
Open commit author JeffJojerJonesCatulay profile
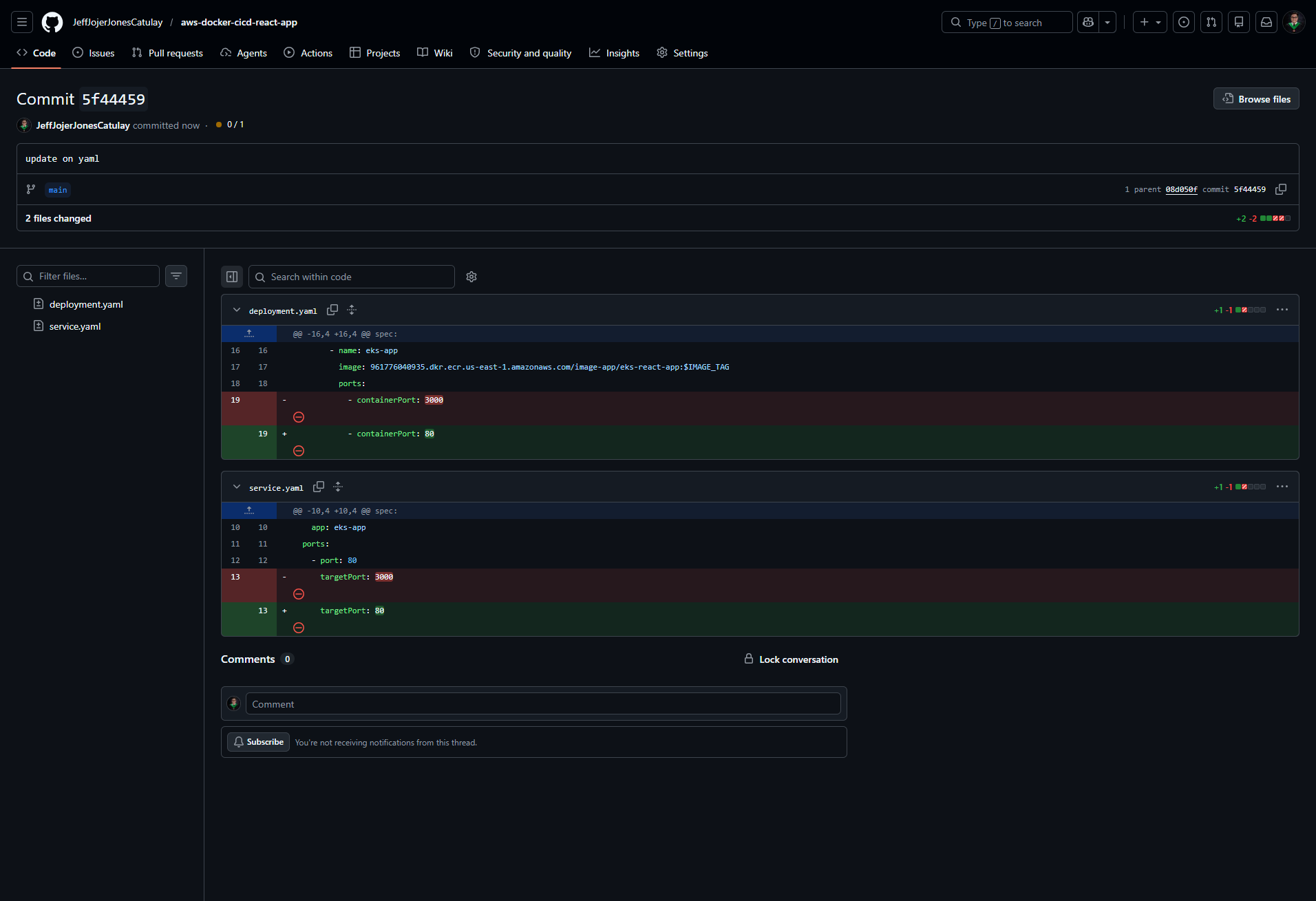(x=83, y=125)
